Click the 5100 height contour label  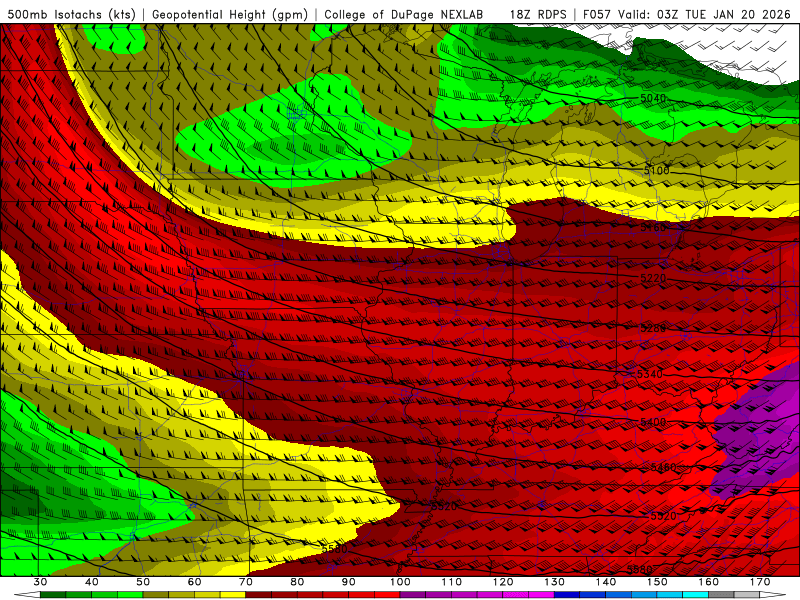click(x=657, y=170)
